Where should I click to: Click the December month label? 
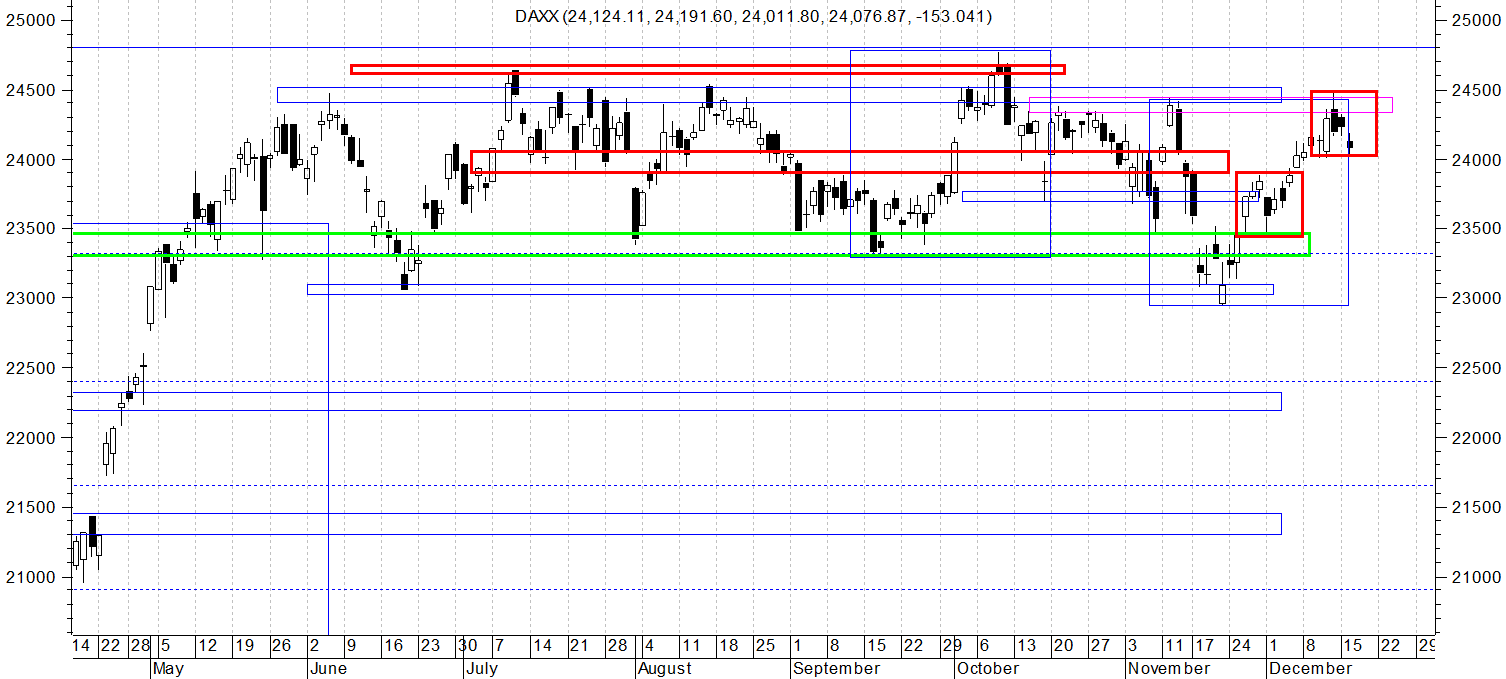1310,668
